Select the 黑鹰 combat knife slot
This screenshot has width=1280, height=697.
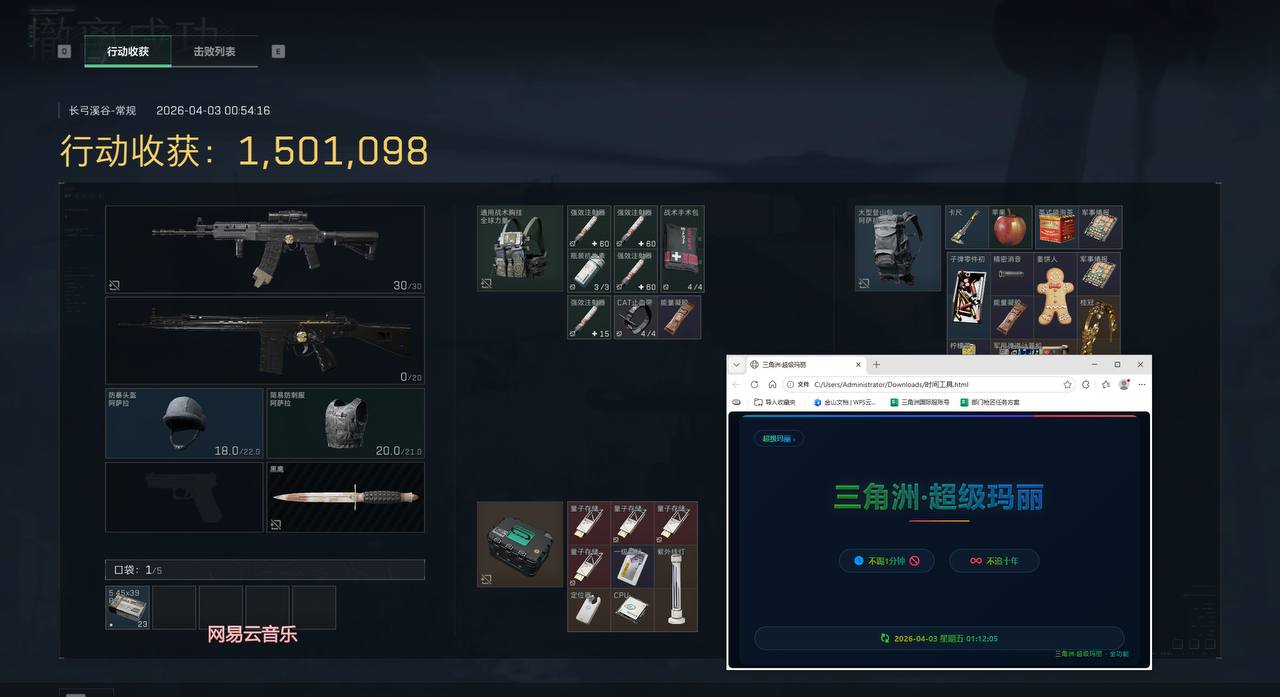(346, 496)
